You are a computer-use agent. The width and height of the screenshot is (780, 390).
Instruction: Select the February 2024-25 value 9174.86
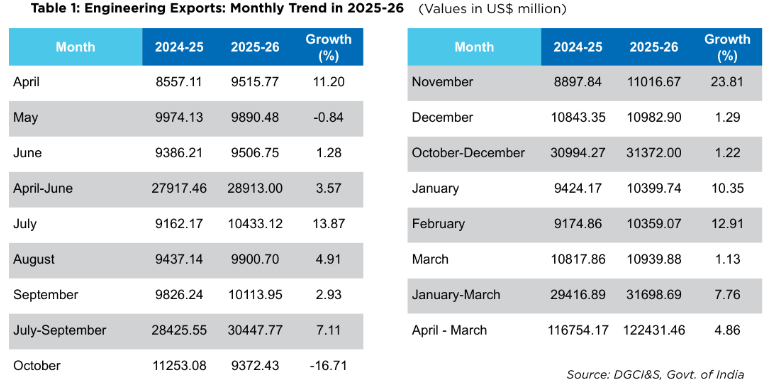[x=578, y=224]
